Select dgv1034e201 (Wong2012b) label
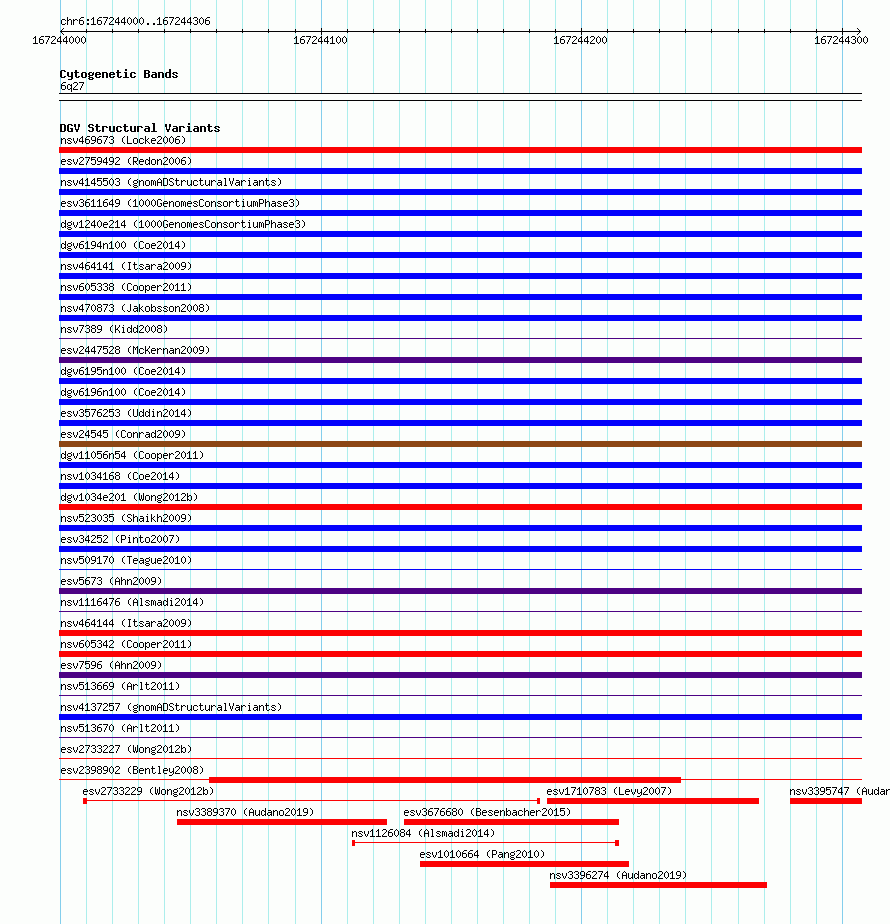The image size is (890, 924). tap(128, 497)
